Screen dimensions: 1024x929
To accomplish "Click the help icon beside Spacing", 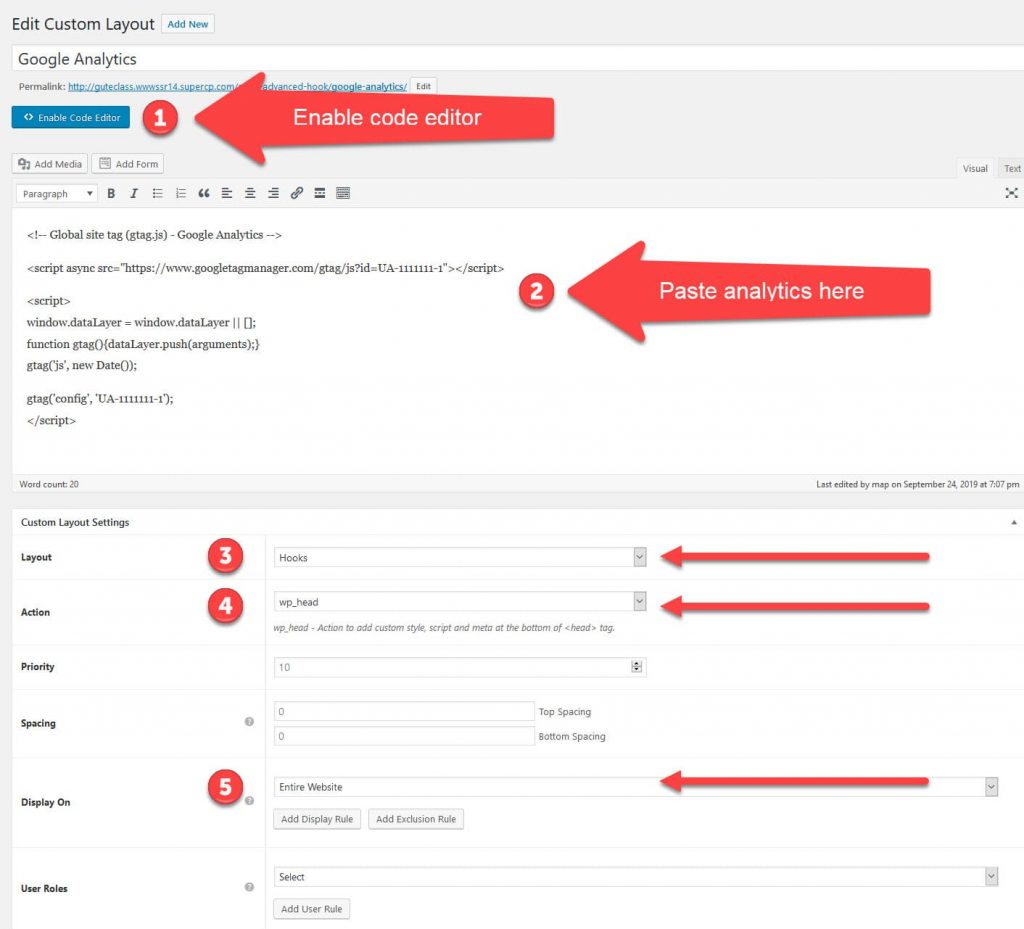I will [x=249, y=721].
